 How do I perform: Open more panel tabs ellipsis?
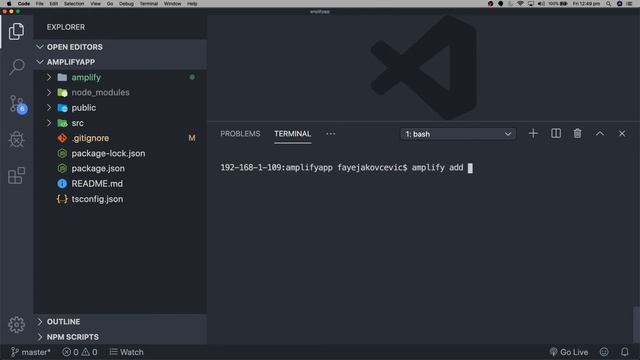coord(330,133)
